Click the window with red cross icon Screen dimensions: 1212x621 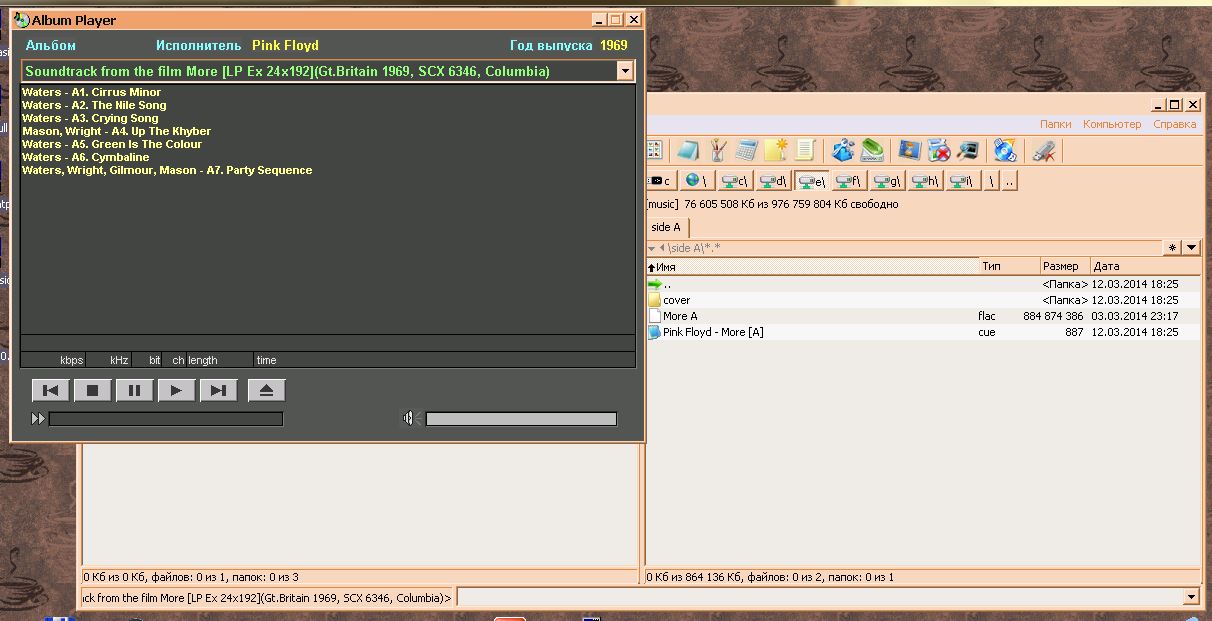[x=938, y=150]
